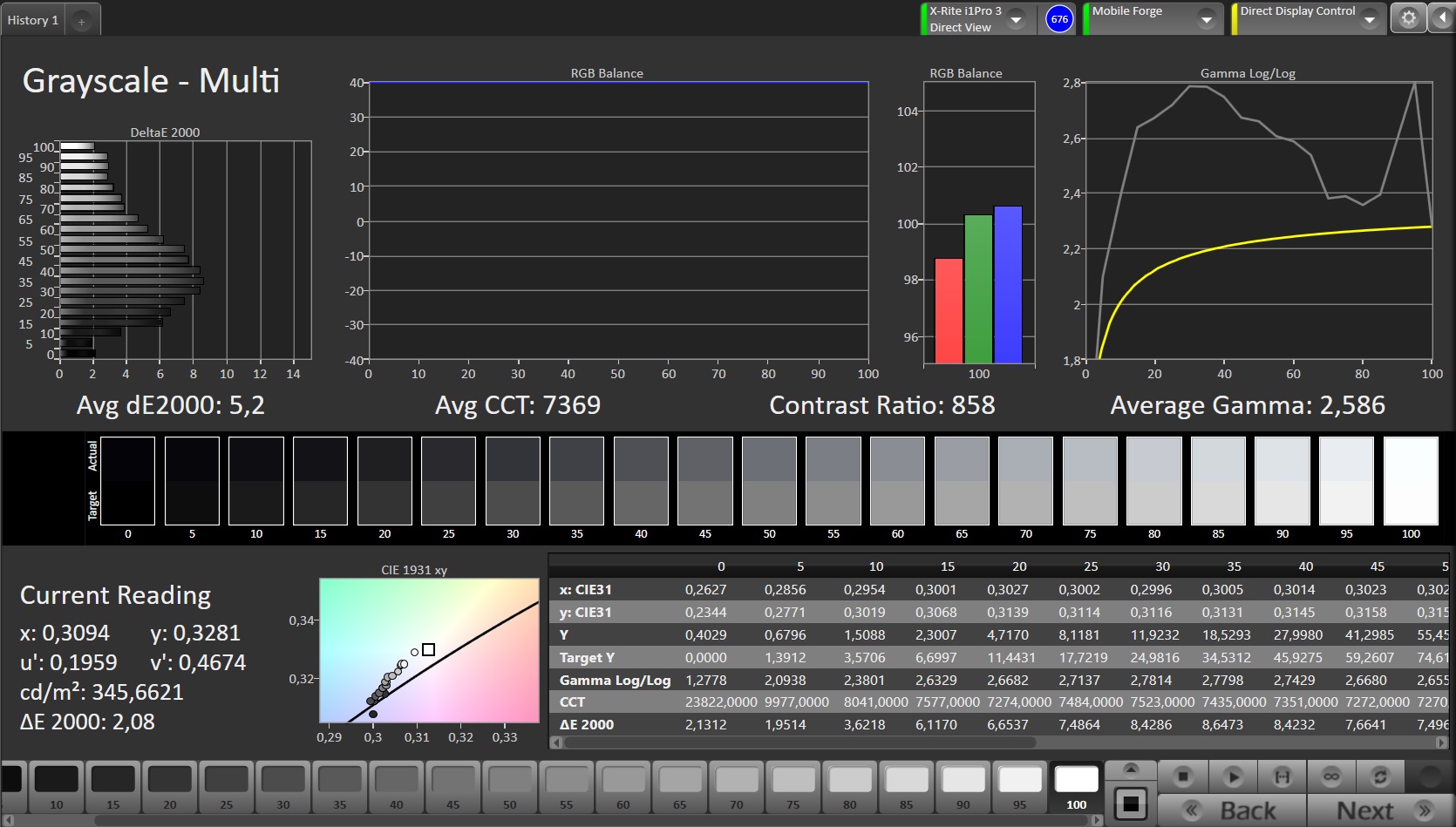Select the 10 level swatch in the bottom strip
Screen dimensions: 1456x827
tap(57, 786)
